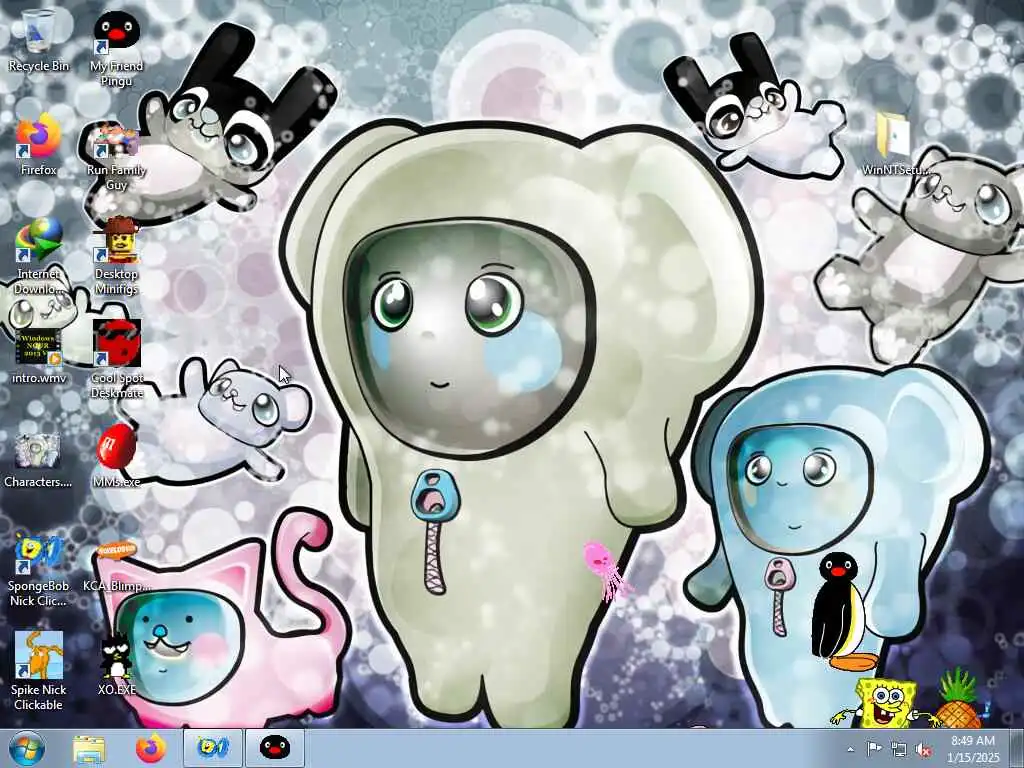Open the Windows Start menu
This screenshot has width=1024, height=768.
click(x=27, y=748)
